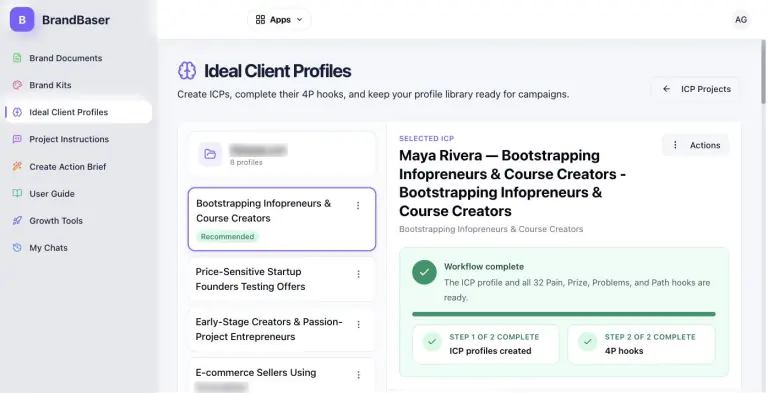Click the 'Create ICPs, complete their 4P hooks' description

(x=373, y=94)
